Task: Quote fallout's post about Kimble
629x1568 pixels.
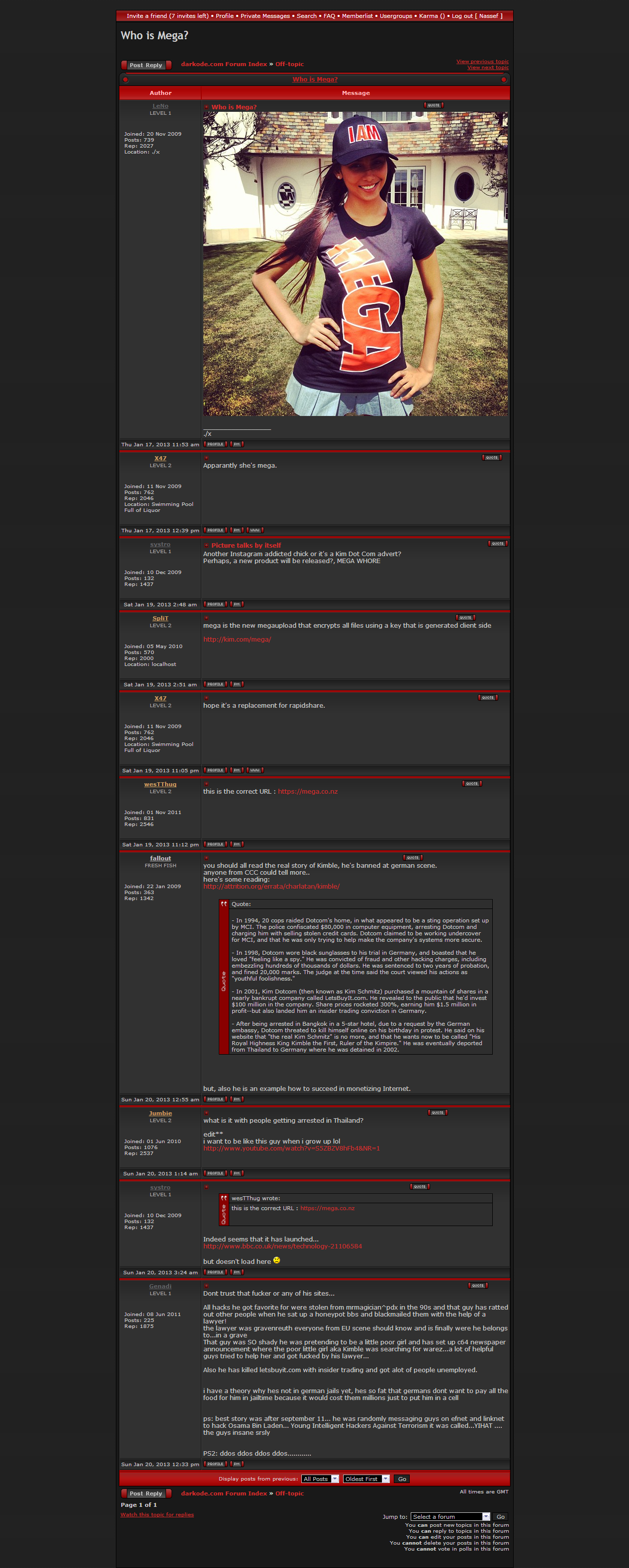Action: pos(412,858)
